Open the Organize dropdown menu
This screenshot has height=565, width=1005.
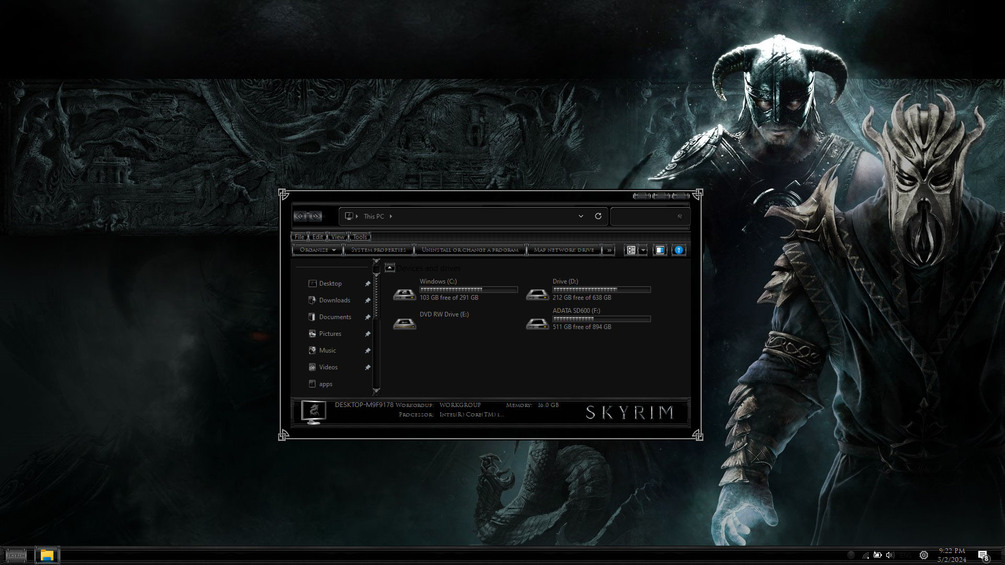tap(318, 250)
